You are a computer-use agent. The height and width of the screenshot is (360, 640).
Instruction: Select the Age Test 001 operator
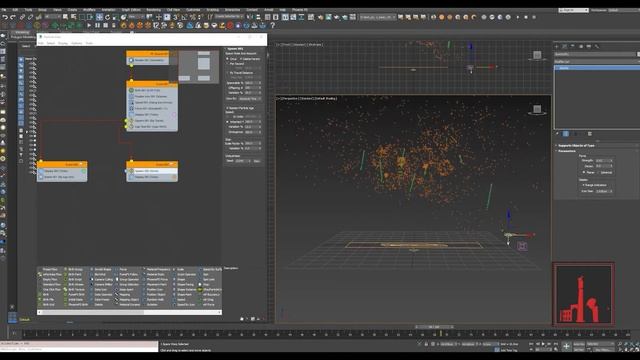[x=152, y=127]
